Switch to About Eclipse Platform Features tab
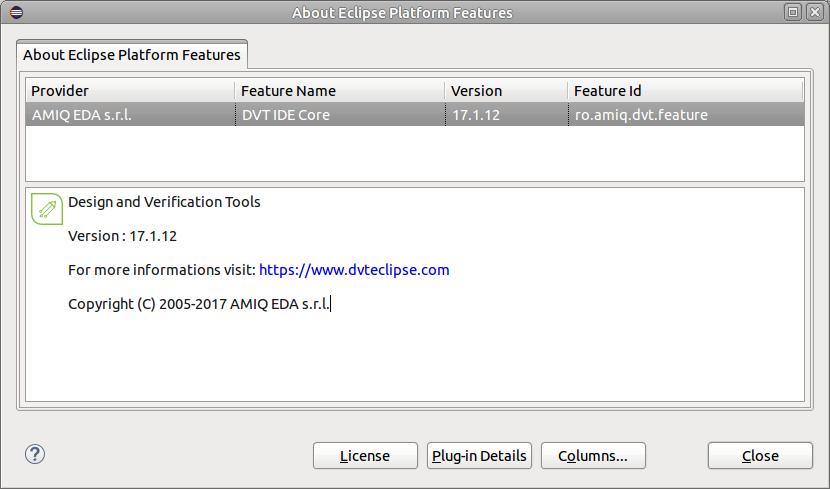Image resolution: width=830 pixels, height=489 pixels. 132,55
